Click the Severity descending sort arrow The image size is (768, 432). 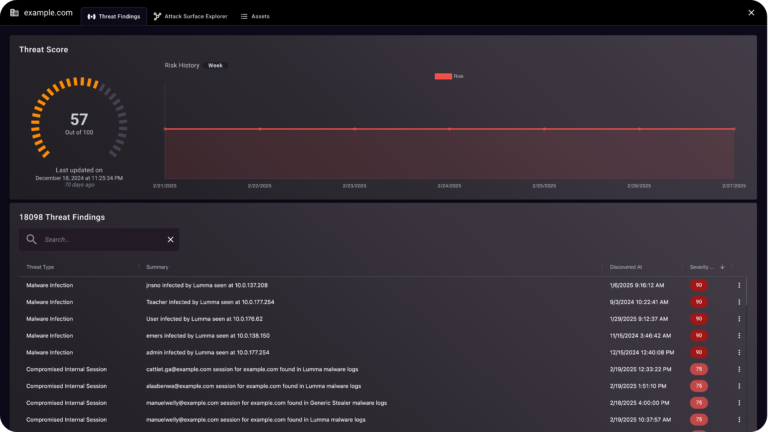click(x=722, y=267)
